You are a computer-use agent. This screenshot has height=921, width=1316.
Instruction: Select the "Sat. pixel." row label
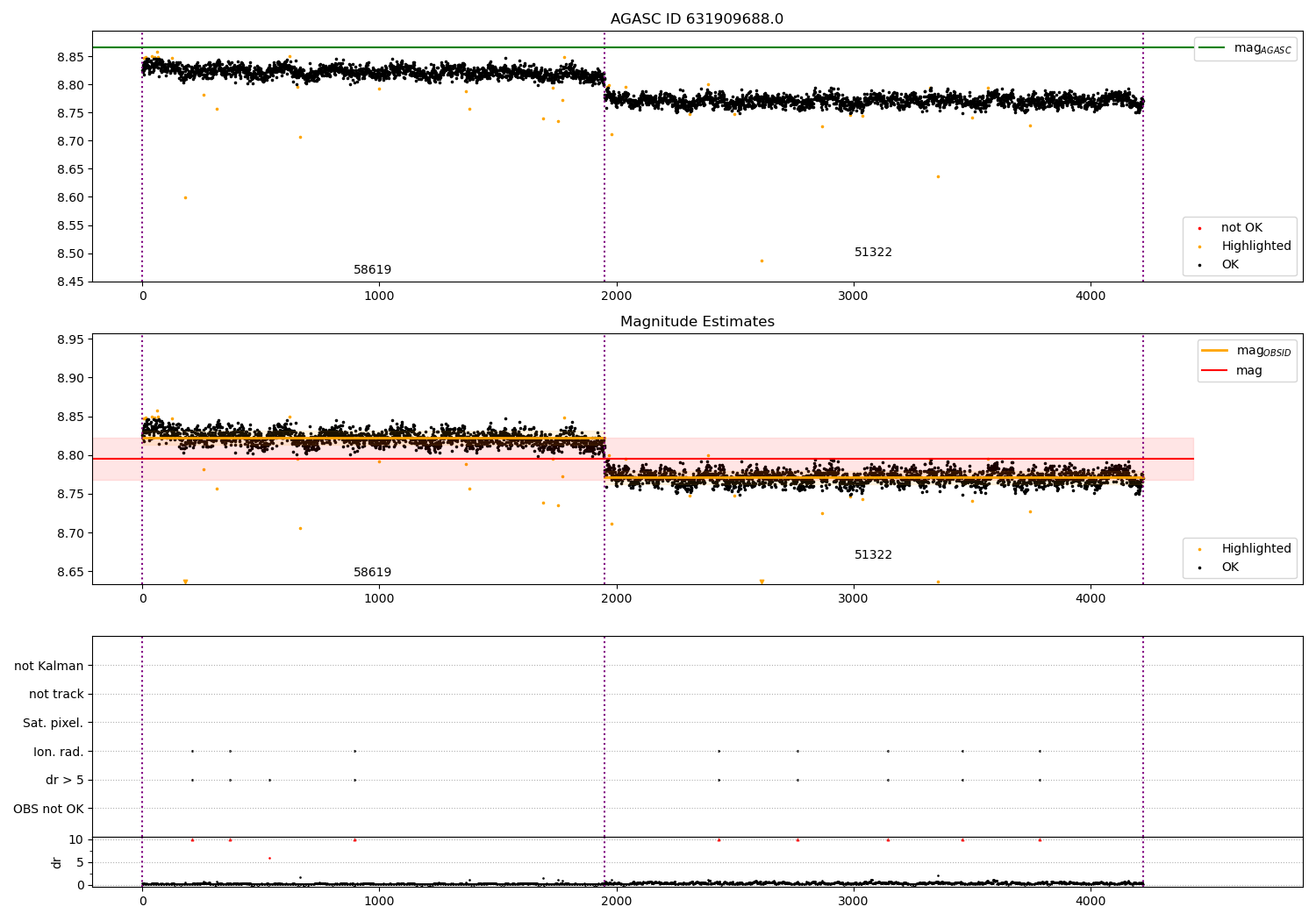54,724
